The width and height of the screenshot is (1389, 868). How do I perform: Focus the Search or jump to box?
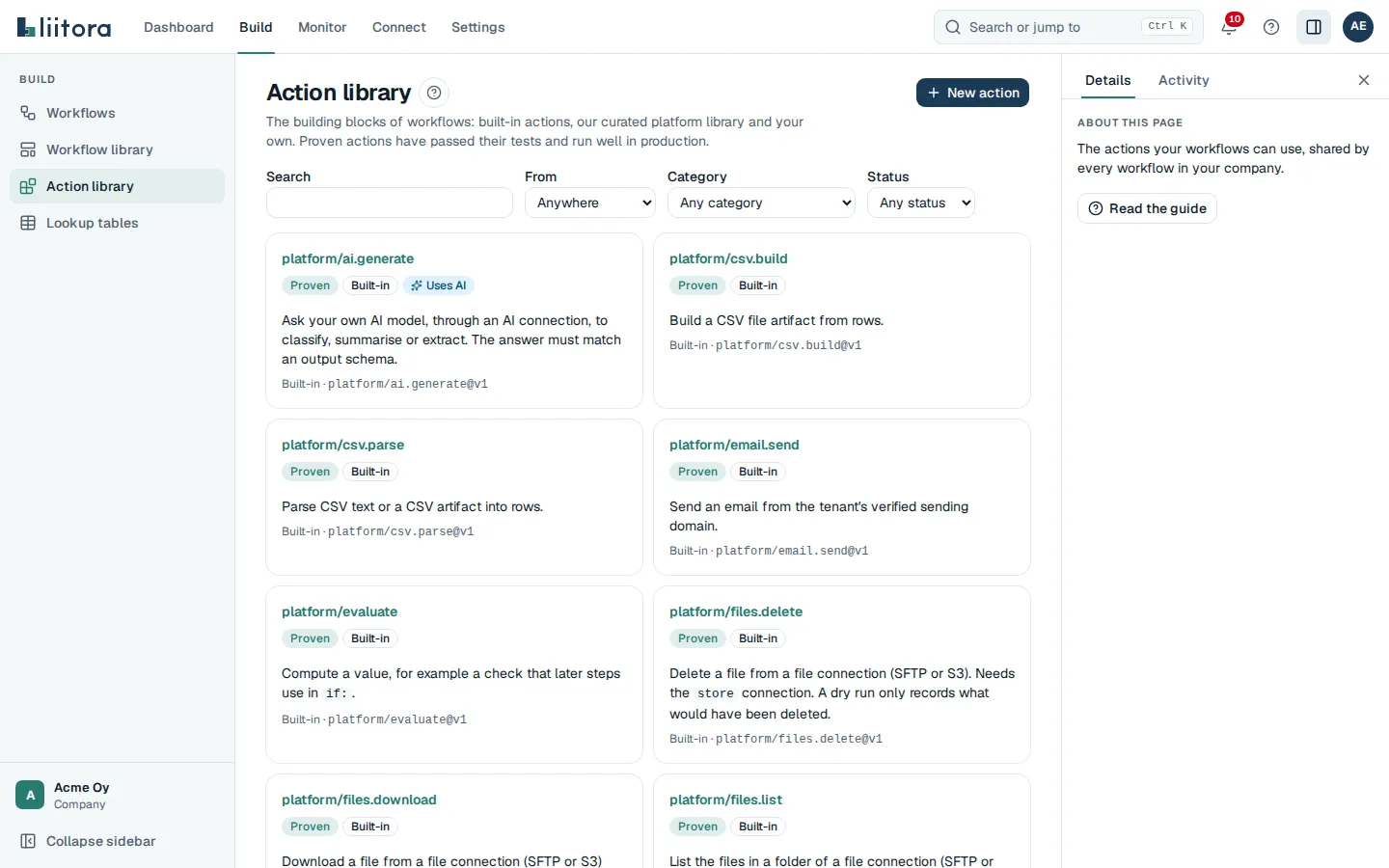[x=1069, y=27]
